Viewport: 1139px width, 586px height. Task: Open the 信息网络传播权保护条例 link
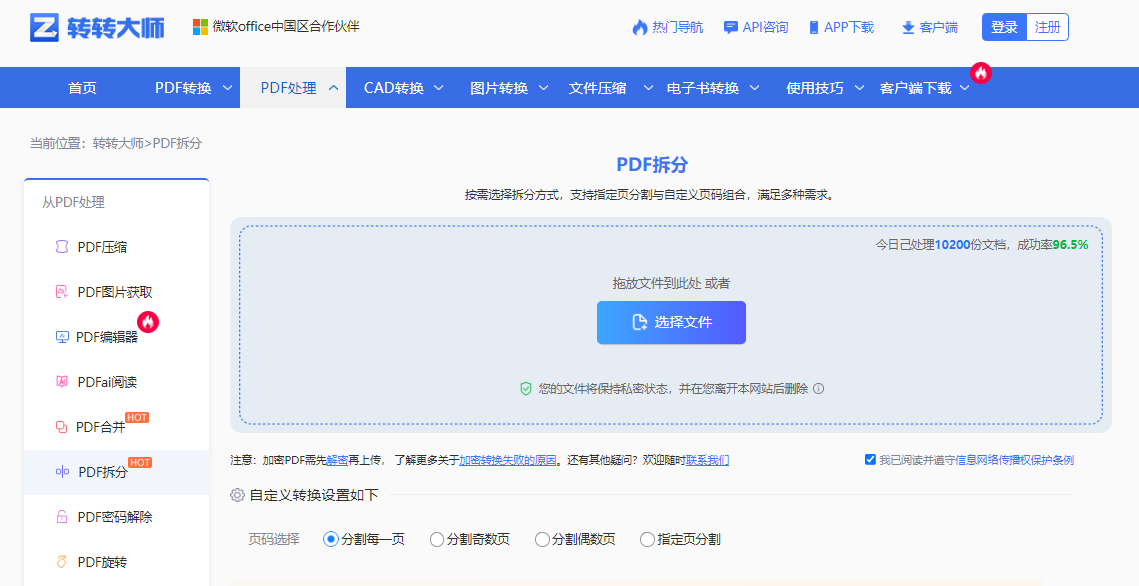pos(1014,460)
